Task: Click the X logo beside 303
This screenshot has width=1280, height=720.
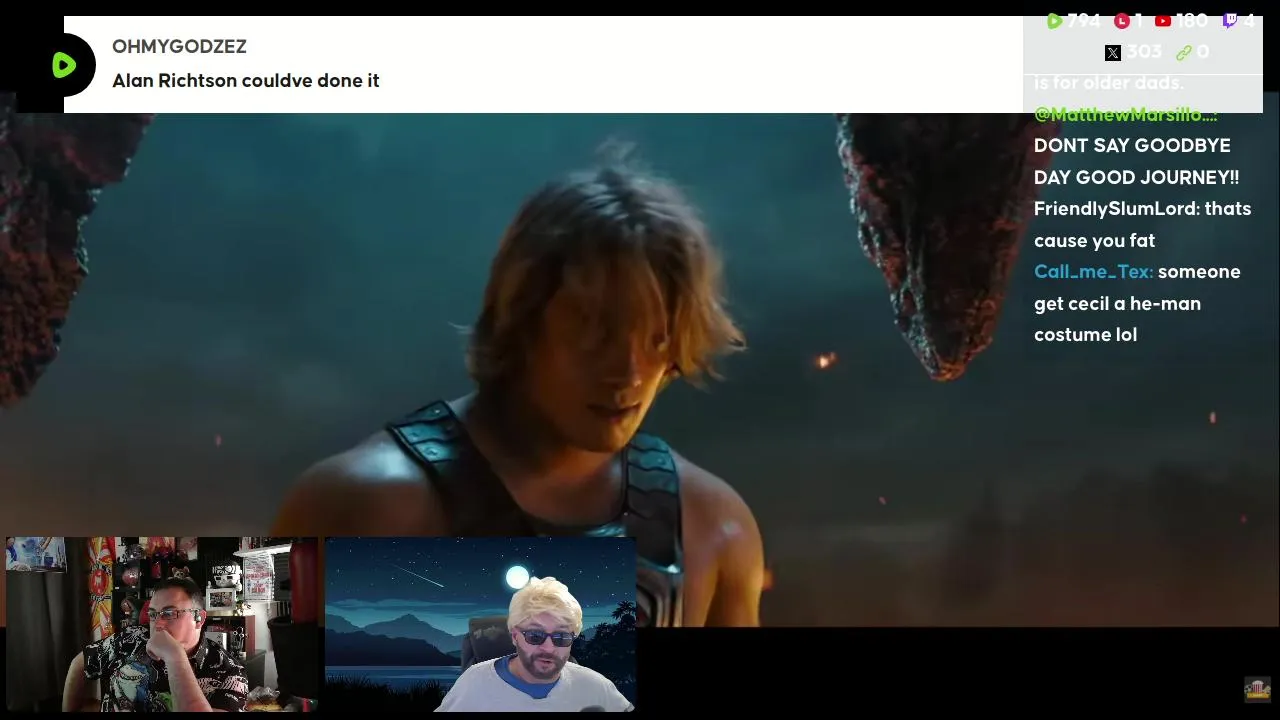Action: tap(1113, 53)
